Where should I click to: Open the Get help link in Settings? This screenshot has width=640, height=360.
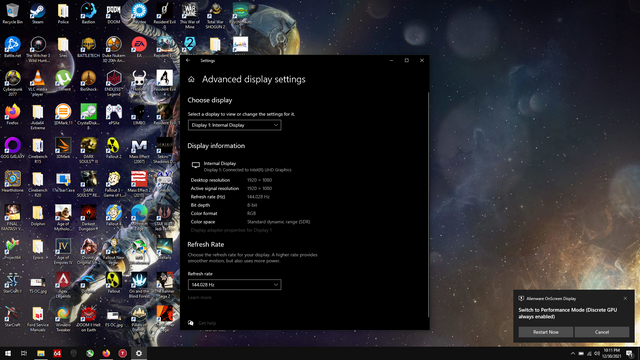click(x=207, y=323)
